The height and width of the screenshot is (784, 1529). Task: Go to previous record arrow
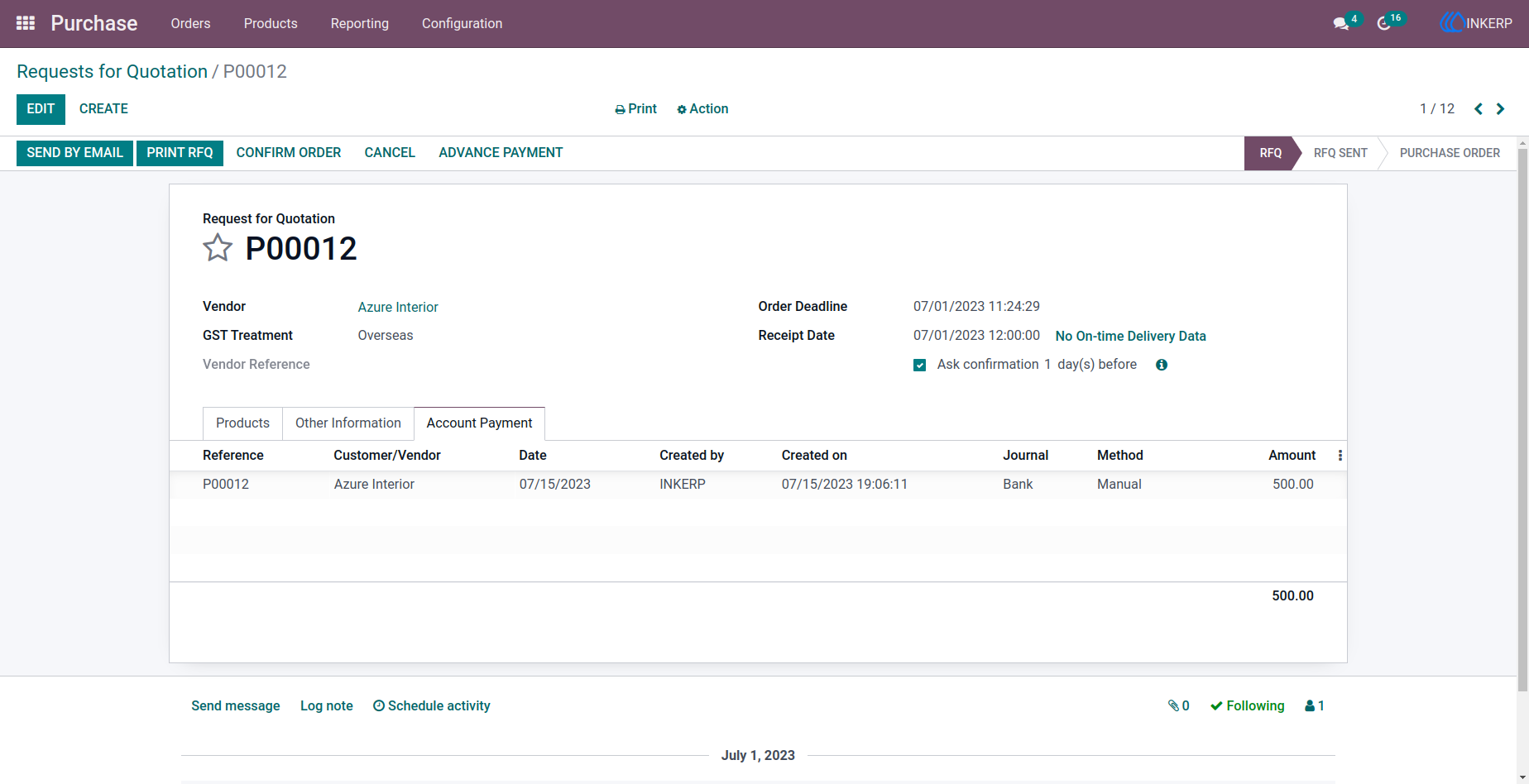(1479, 109)
